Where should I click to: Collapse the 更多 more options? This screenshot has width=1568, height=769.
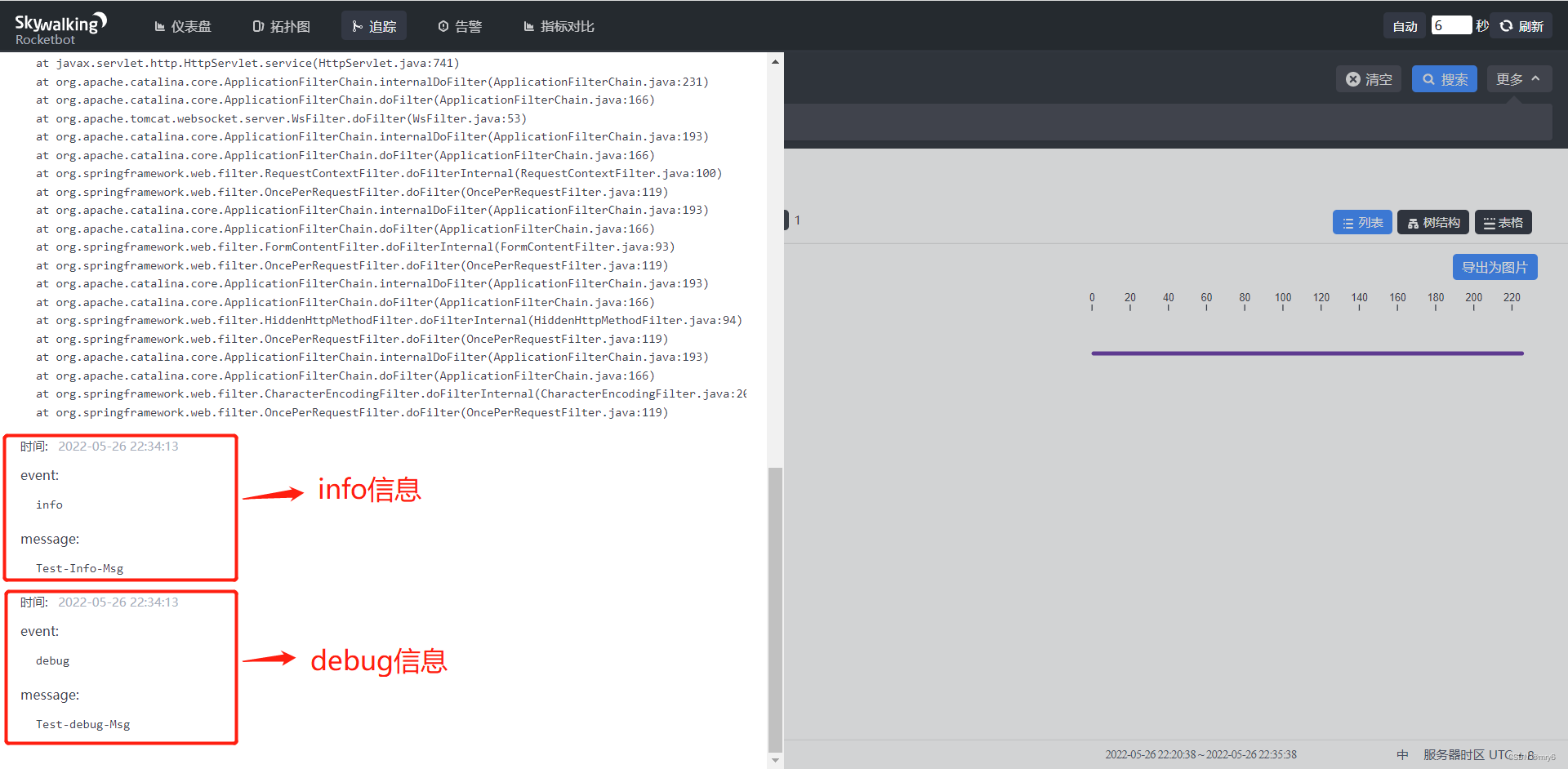coord(1519,79)
